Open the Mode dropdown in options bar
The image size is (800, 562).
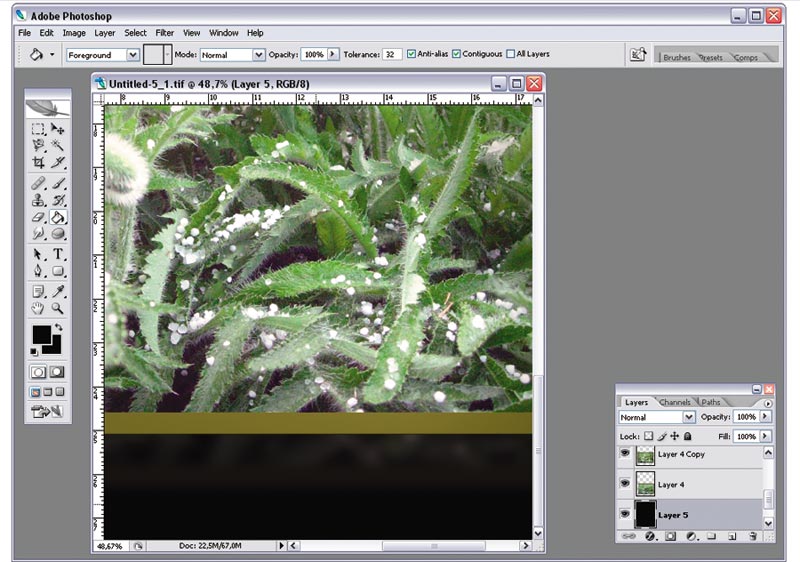click(x=233, y=55)
